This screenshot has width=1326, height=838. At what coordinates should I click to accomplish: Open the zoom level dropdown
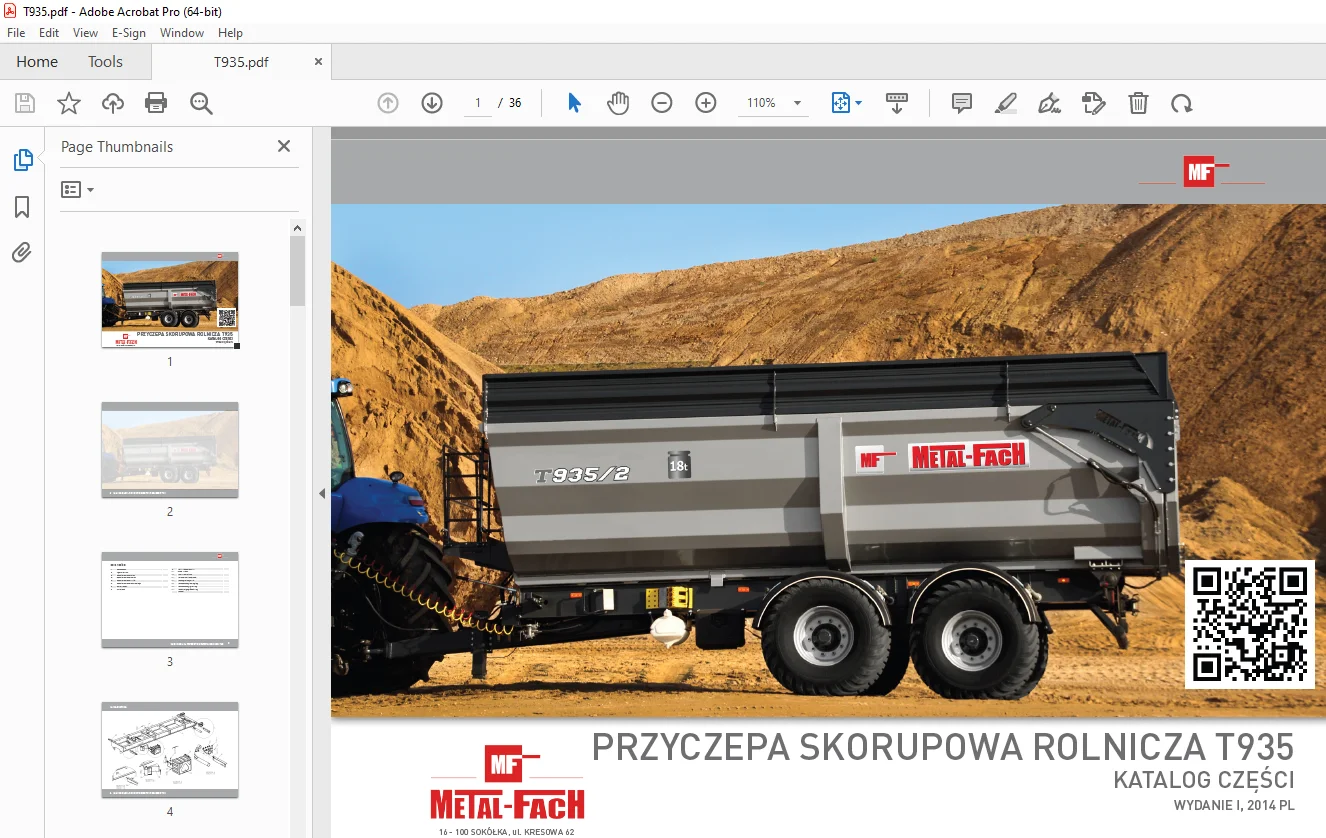pos(798,103)
